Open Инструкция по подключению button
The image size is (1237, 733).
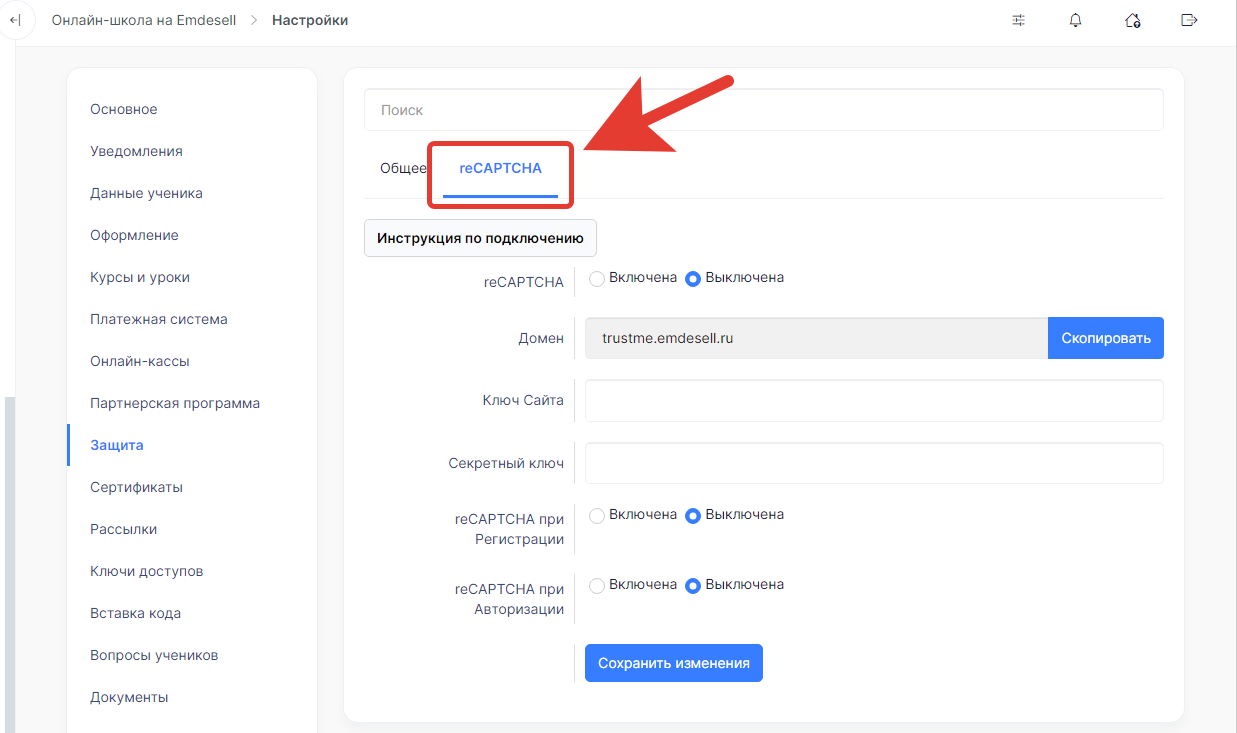point(480,238)
